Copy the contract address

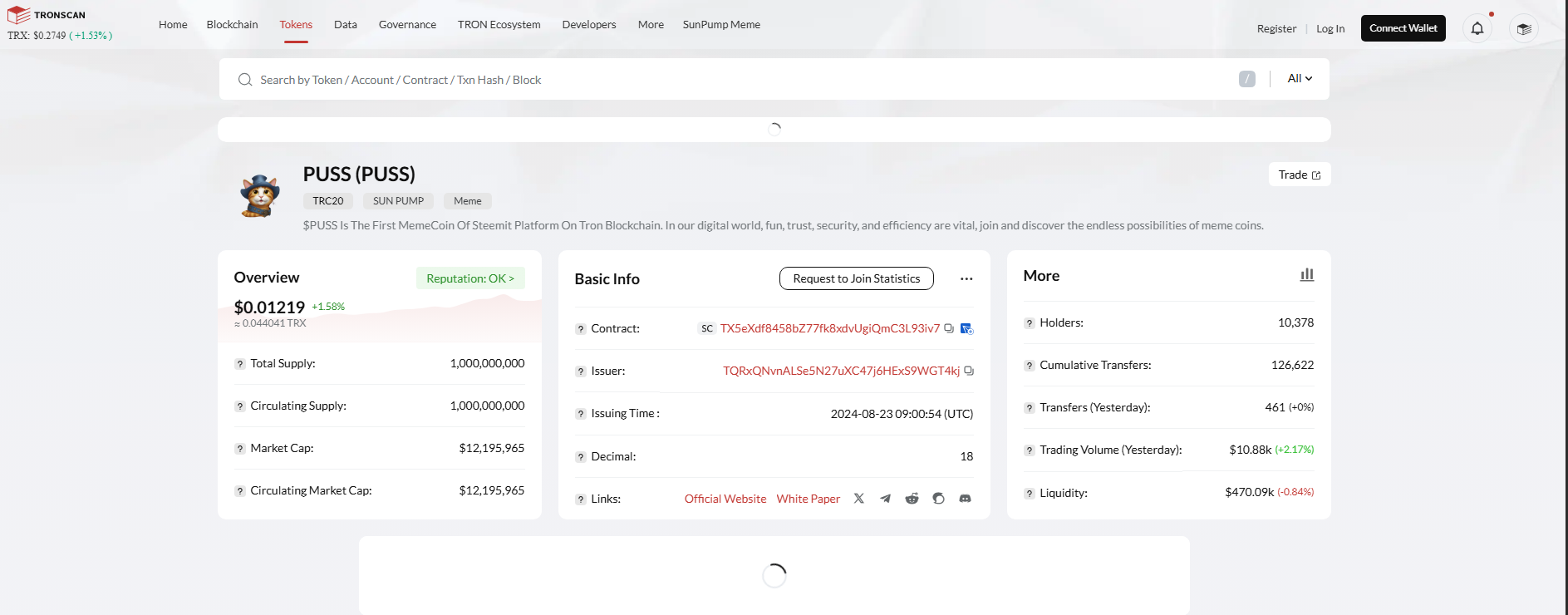point(949,328)
